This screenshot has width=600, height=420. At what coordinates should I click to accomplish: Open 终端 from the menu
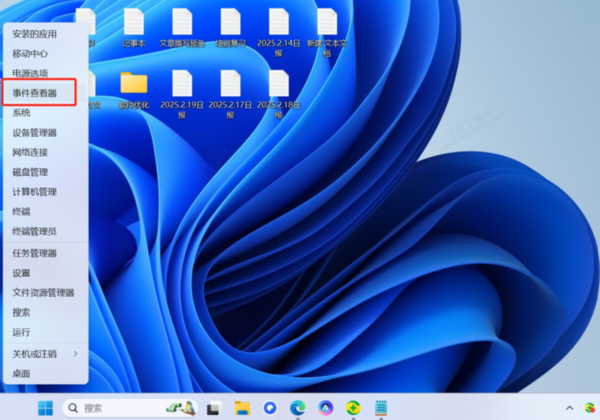46,212
